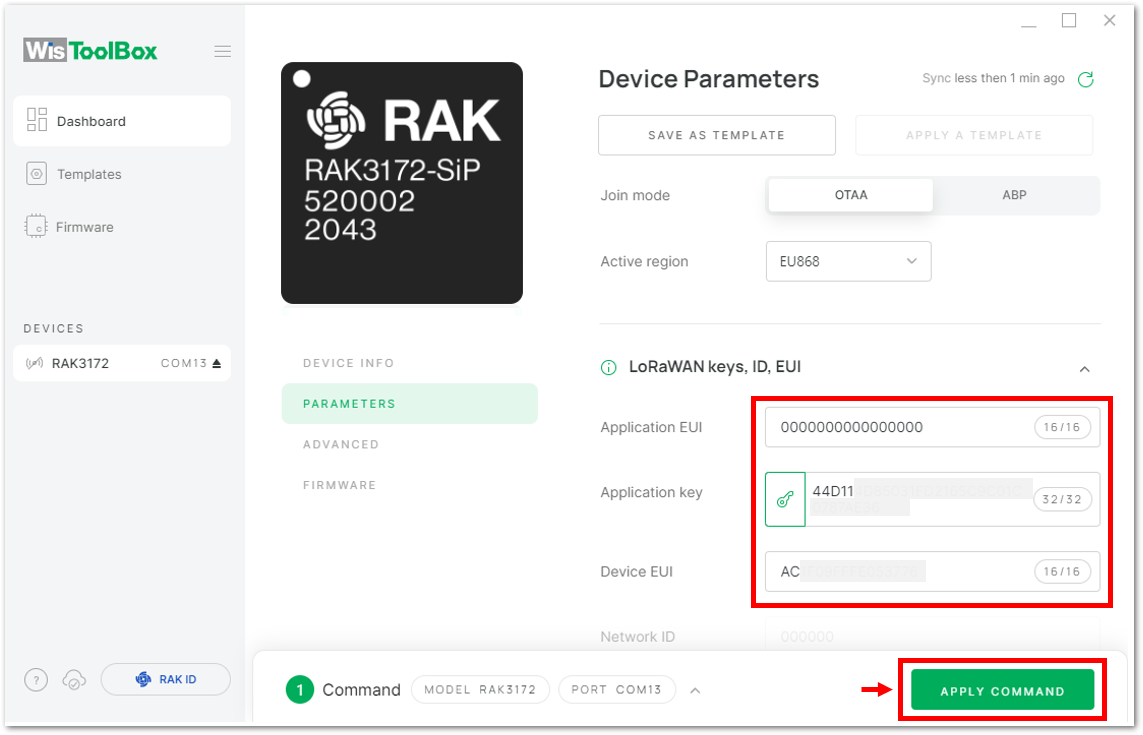Click the RAK3172 device signal icon

[x=34, y=363]
